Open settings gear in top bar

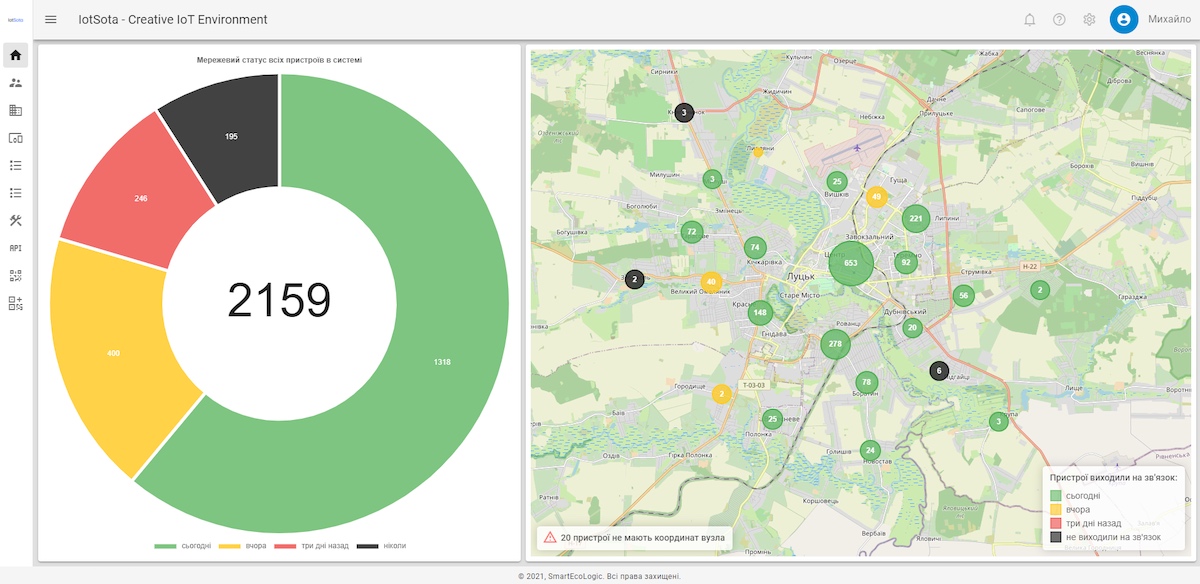1089,20
